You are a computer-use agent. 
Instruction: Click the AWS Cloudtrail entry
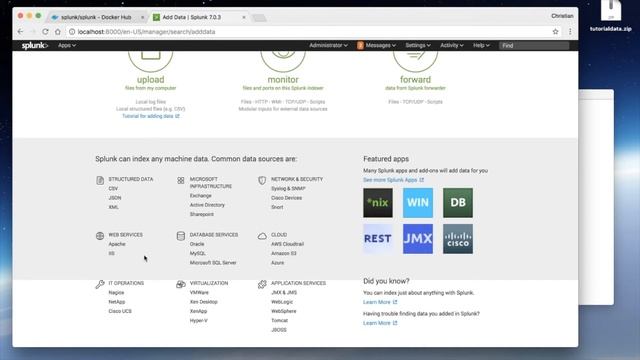pyautogui.click(x=287, y=244)
